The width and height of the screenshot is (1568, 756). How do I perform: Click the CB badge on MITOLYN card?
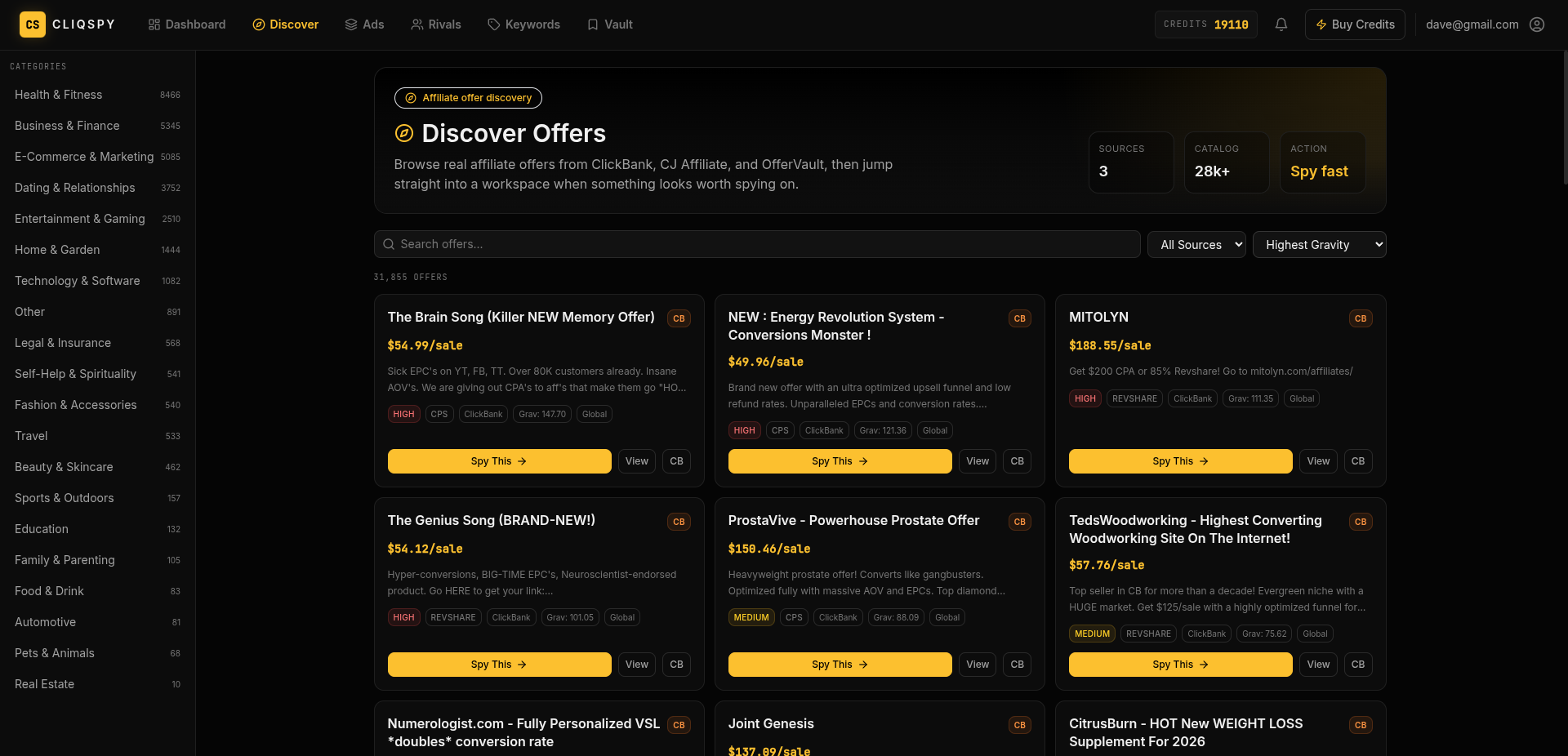[1360, 318]
